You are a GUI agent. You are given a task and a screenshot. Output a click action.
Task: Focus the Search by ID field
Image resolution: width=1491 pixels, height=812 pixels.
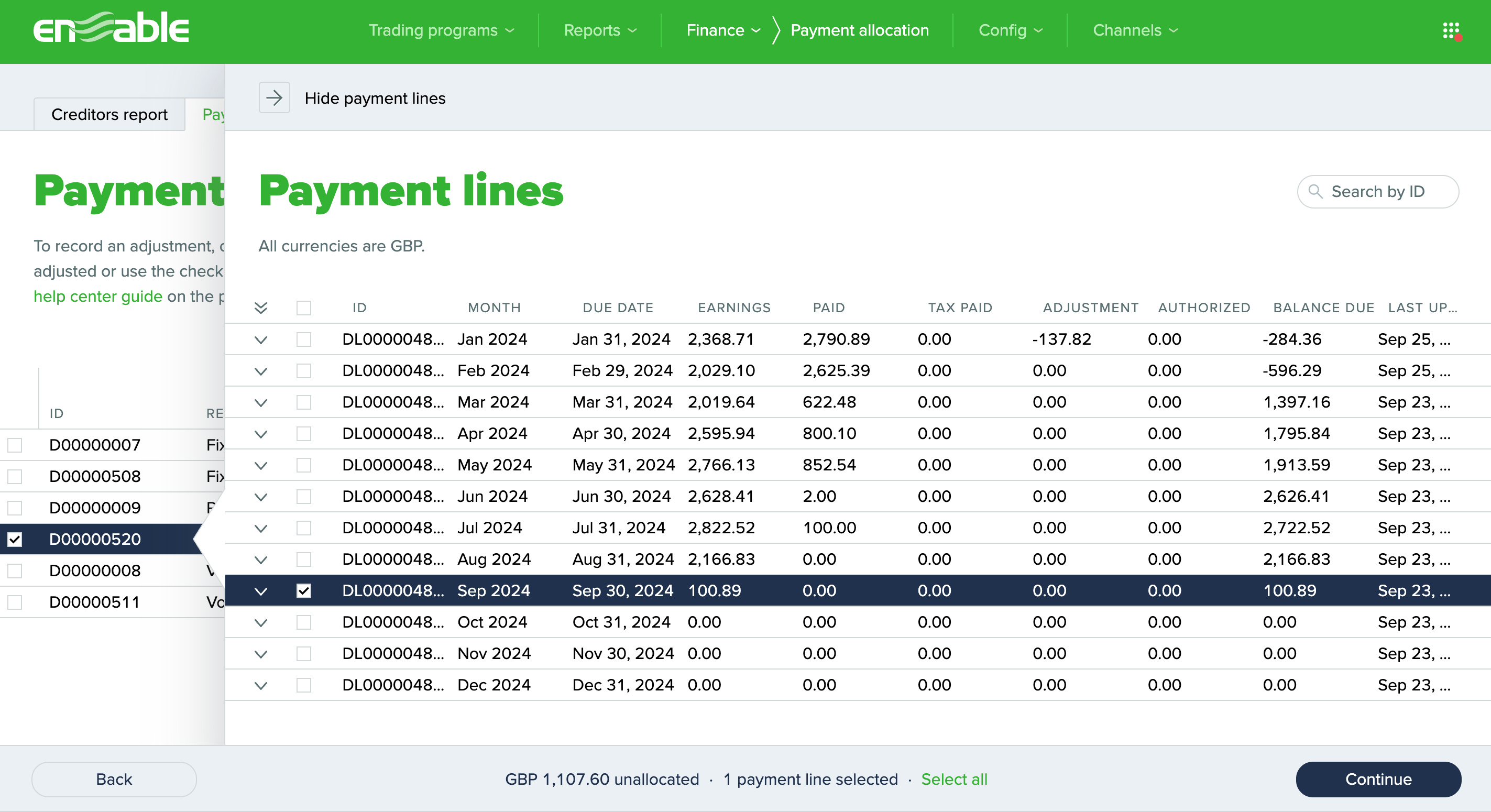(1377, 192)
